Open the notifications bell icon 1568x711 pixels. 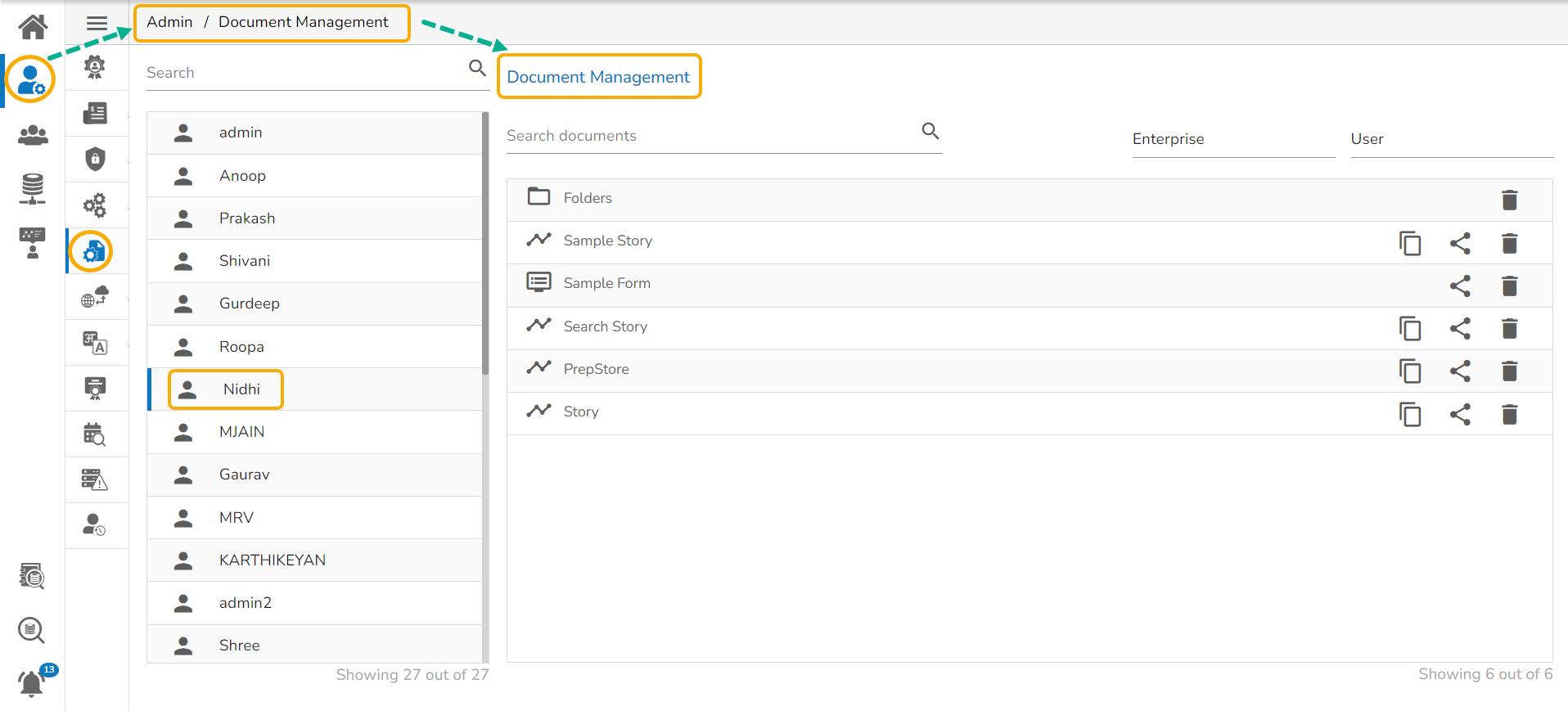point(31,682)
